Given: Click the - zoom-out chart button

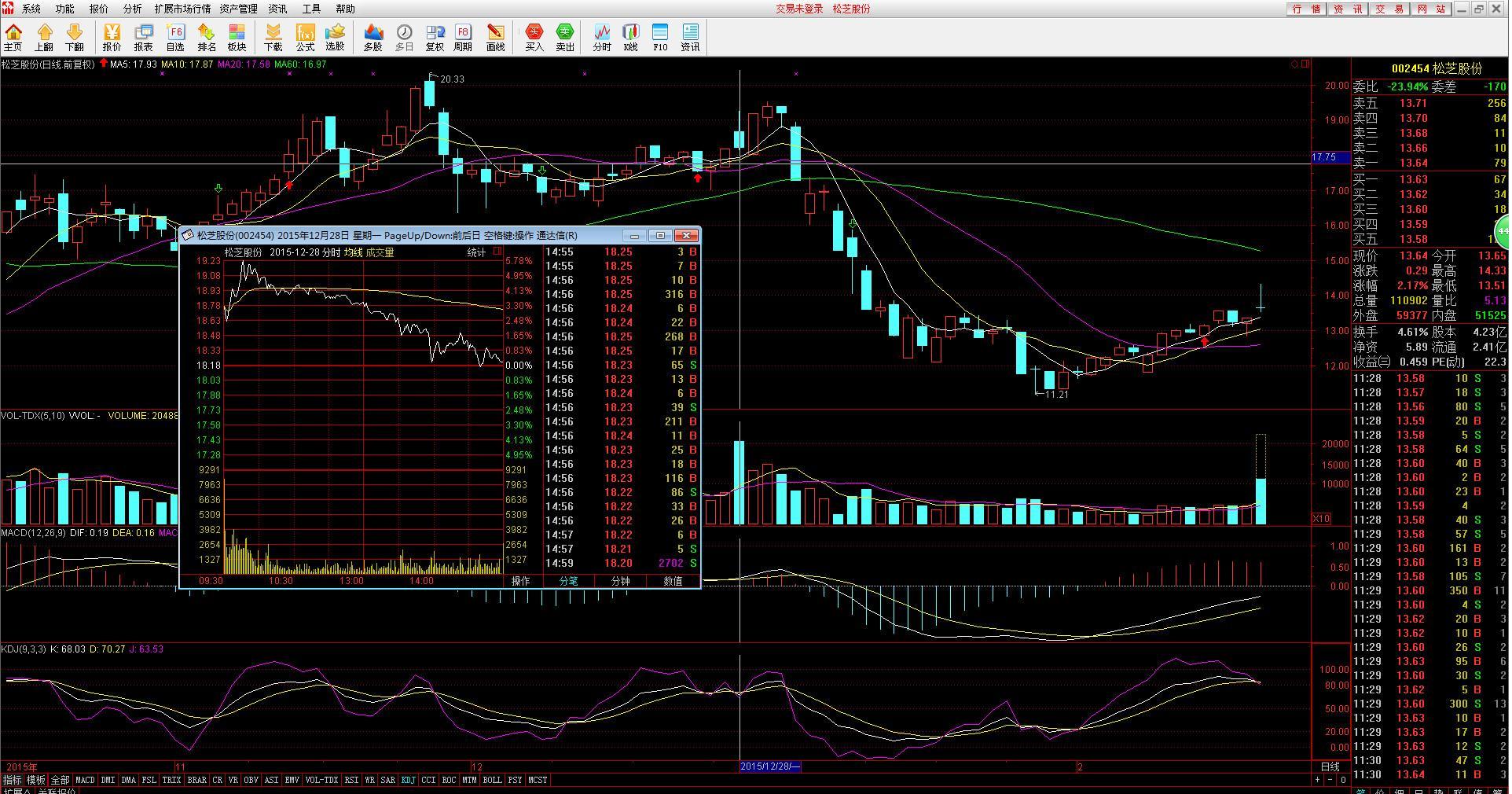Looking at the screenshot, I should [x=1330, y=781].
